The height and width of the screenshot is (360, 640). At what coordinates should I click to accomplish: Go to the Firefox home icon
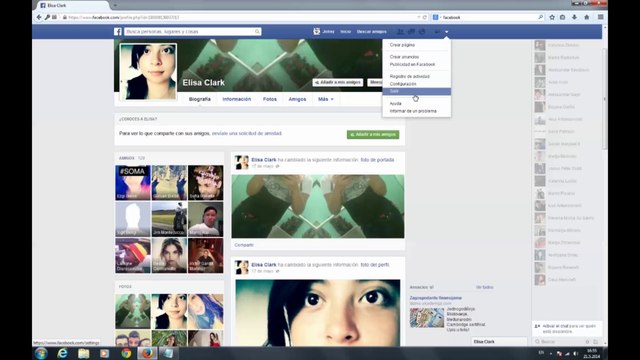coord(587,17)
